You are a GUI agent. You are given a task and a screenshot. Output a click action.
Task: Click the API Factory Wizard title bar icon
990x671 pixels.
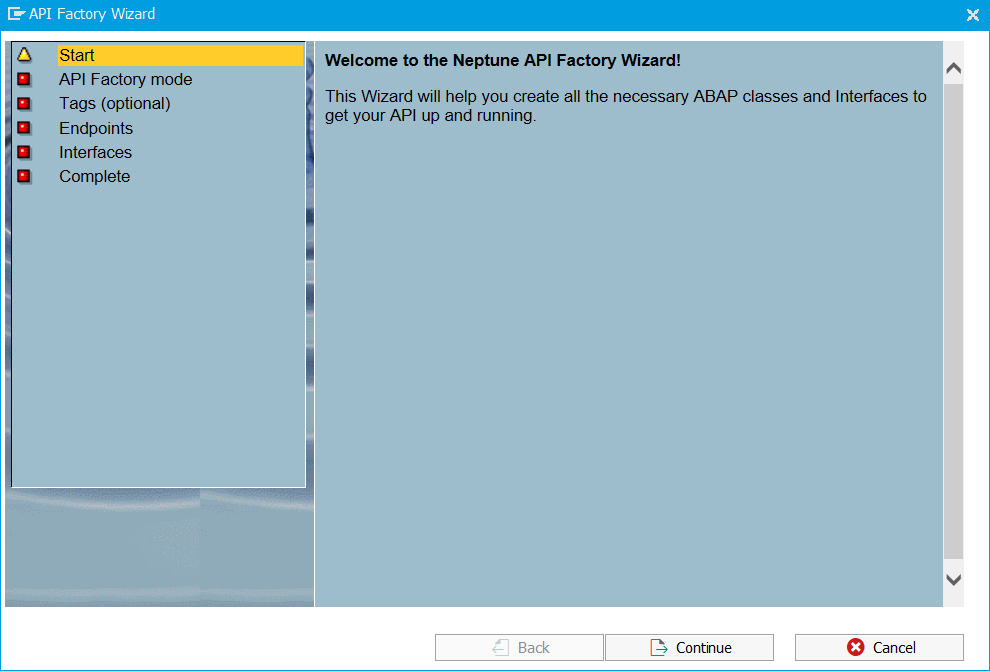tap(16, 14)
